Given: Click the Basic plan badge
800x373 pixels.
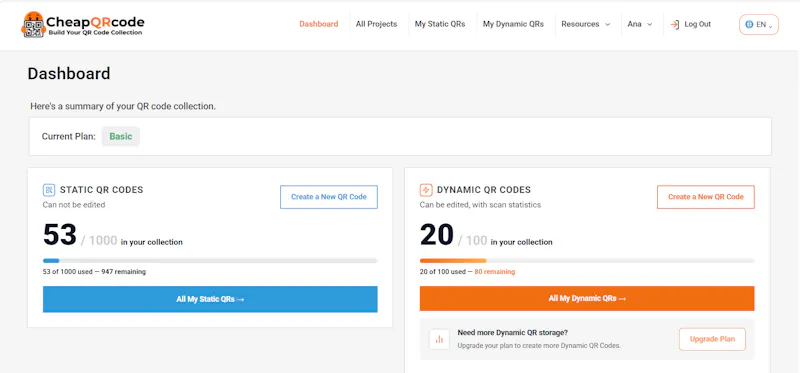Looking at the screenshot, I should 120,137.
